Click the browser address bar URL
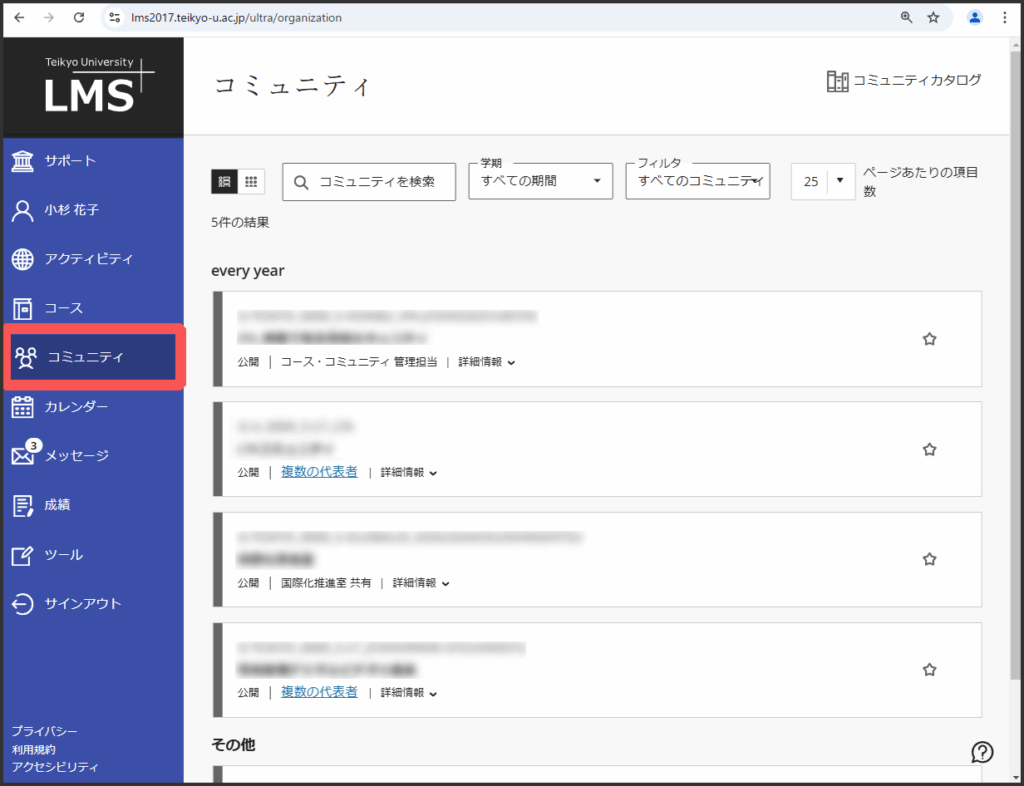The height and width of the screenshot is (786, 1024). pos(236,18)
